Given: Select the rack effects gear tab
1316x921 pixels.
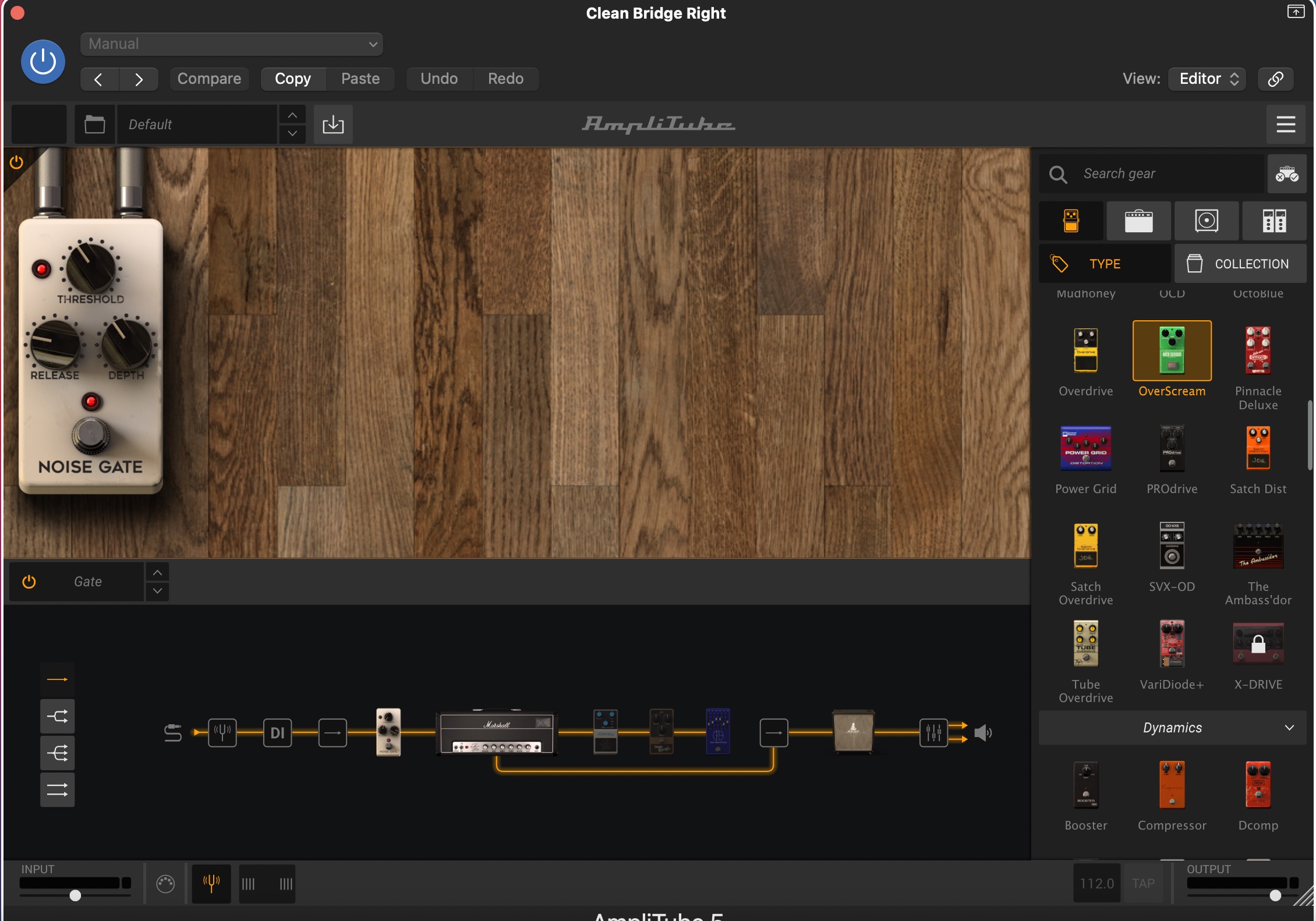Looking at the screenshot, I should [x=1274, y=221].
